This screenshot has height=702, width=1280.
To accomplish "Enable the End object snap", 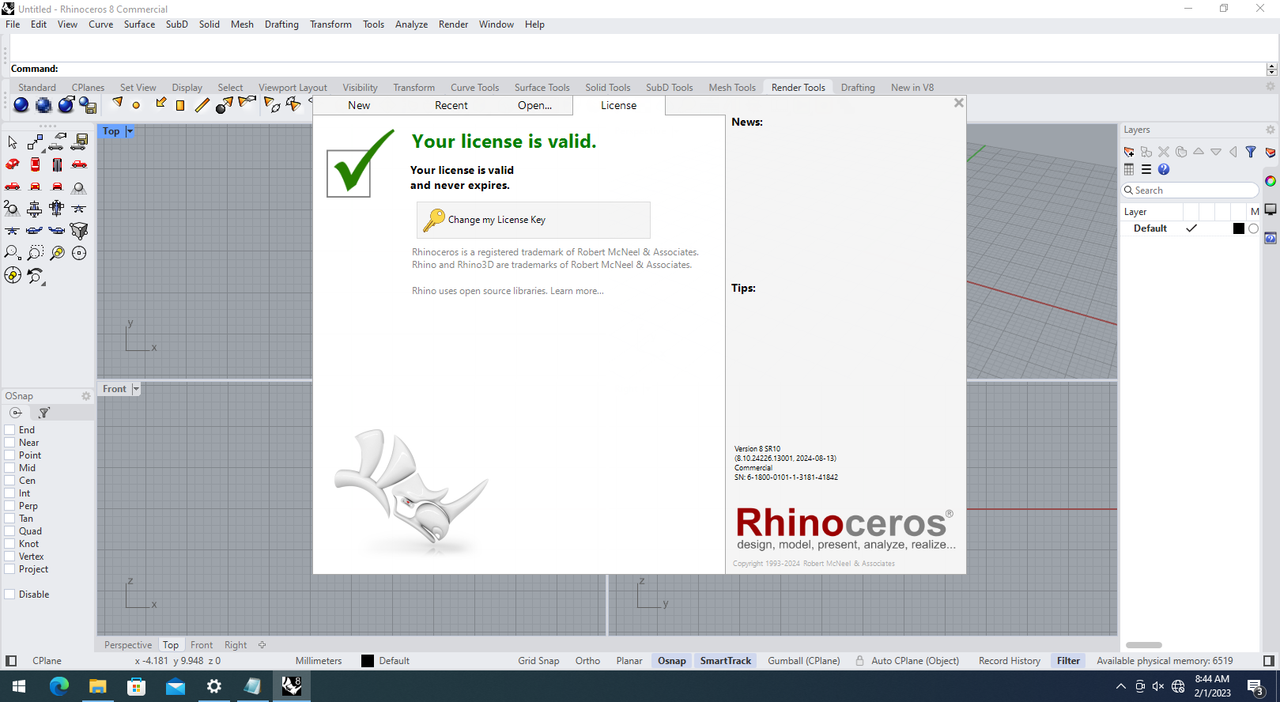I will pos(10,430).
